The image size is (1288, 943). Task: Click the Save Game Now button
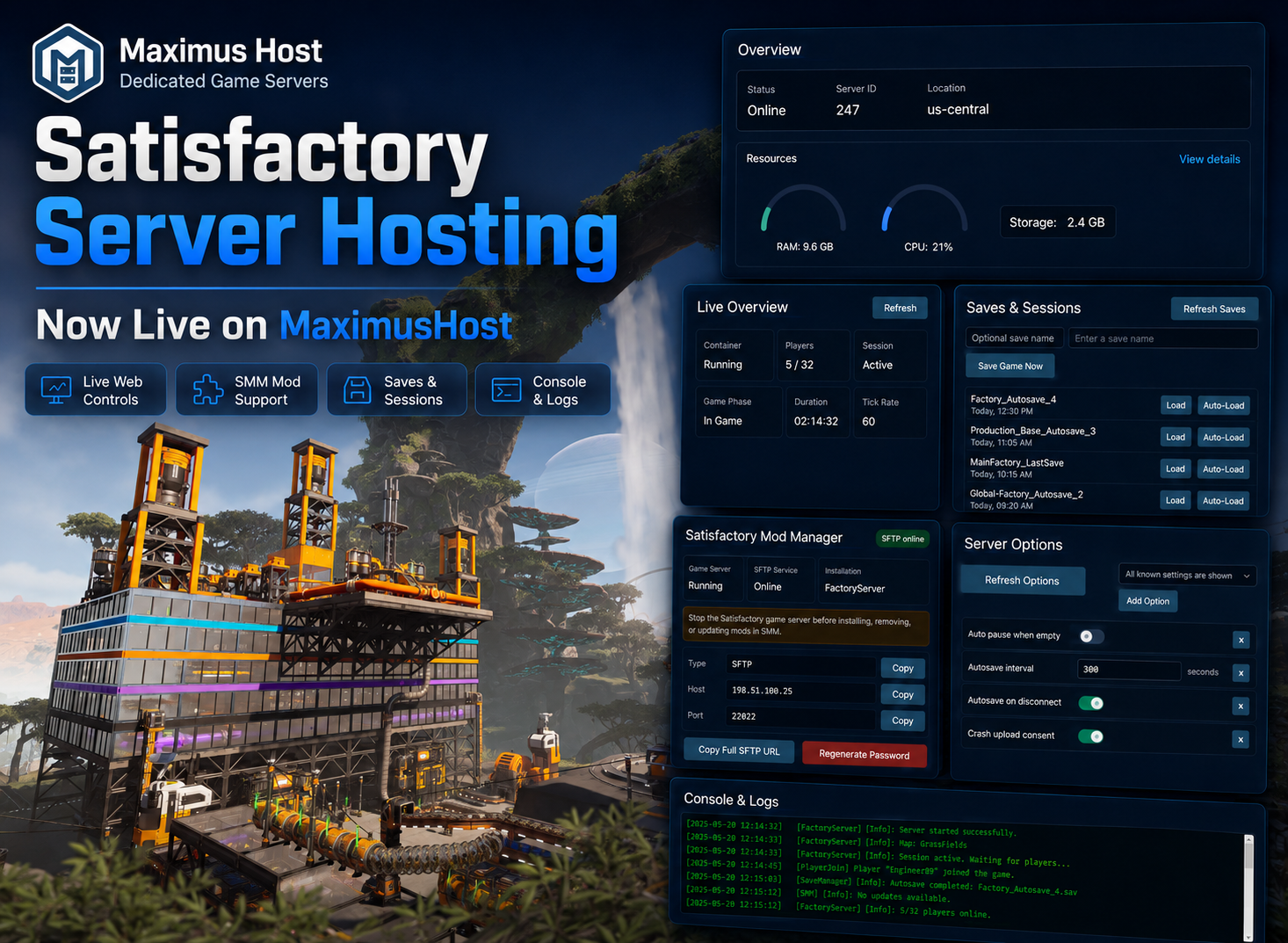1010,366
